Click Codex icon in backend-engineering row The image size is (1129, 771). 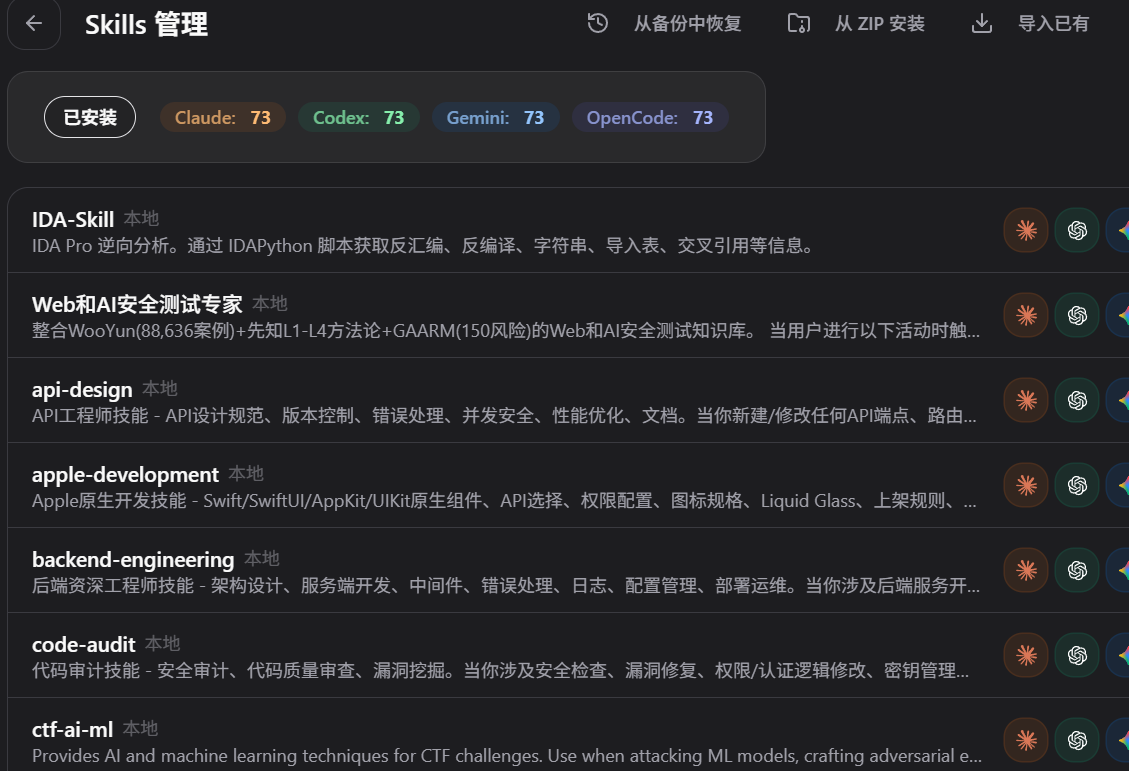[x=1077, y=570]
